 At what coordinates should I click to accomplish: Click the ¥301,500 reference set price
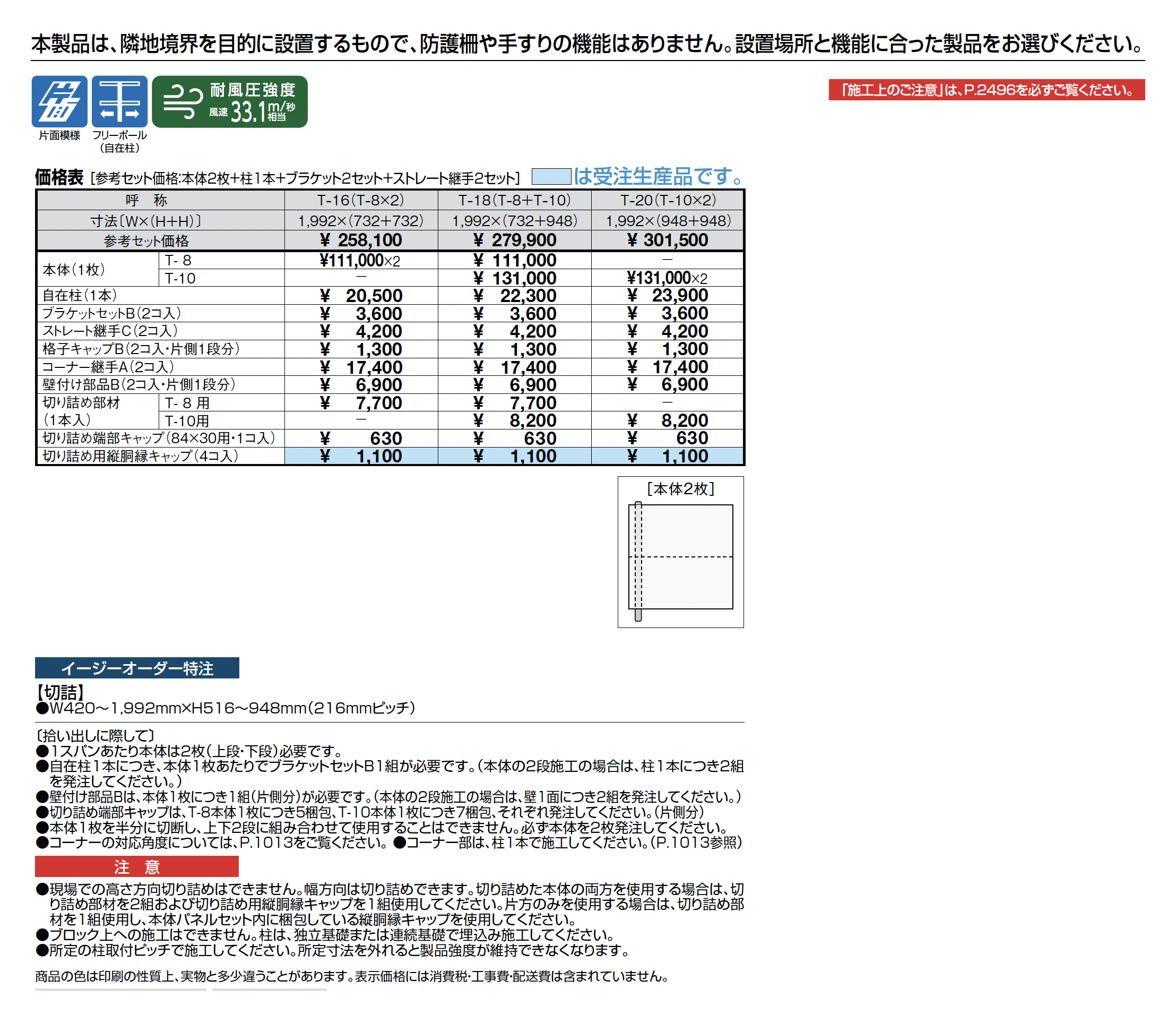click(668, 240)
